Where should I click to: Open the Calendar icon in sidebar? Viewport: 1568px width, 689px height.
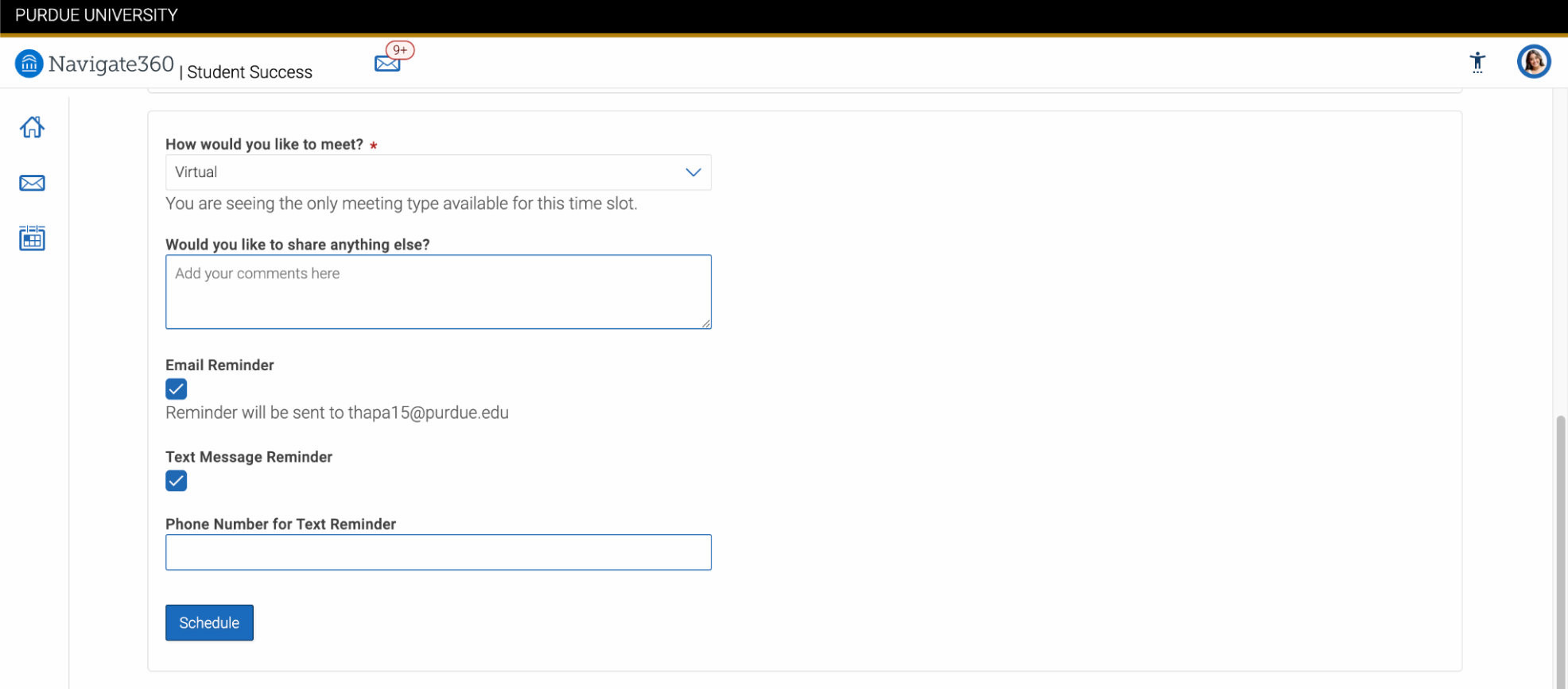coord(32,238)
